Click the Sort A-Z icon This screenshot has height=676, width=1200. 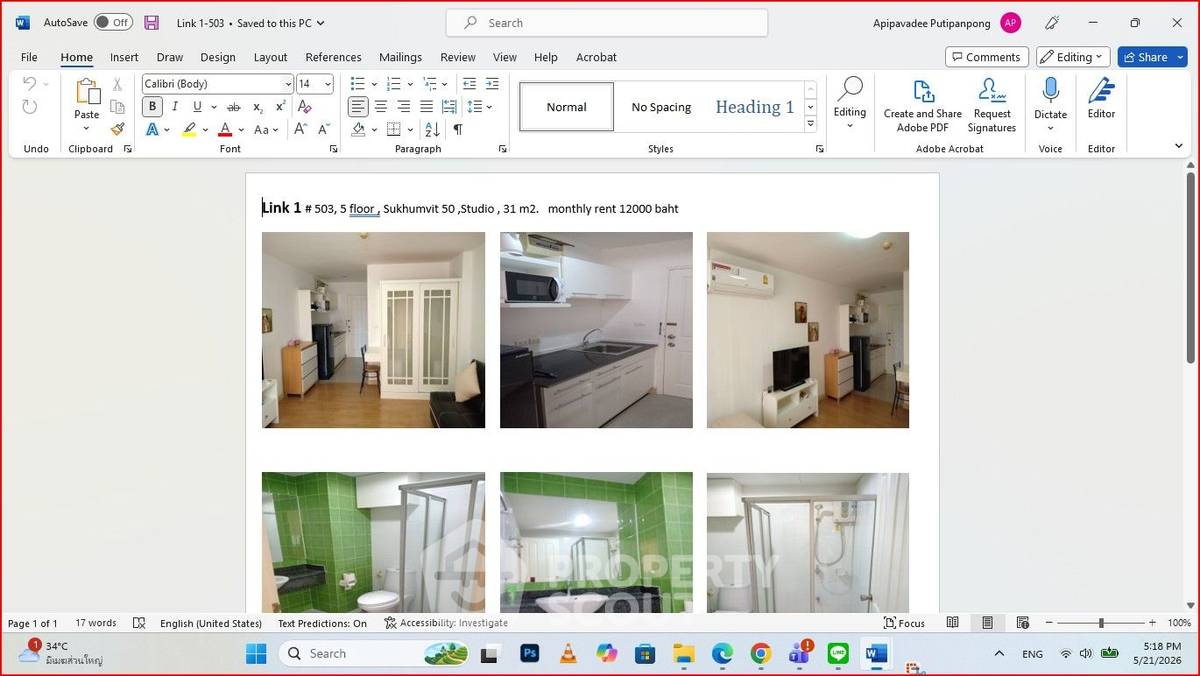(x=432, y=129)
